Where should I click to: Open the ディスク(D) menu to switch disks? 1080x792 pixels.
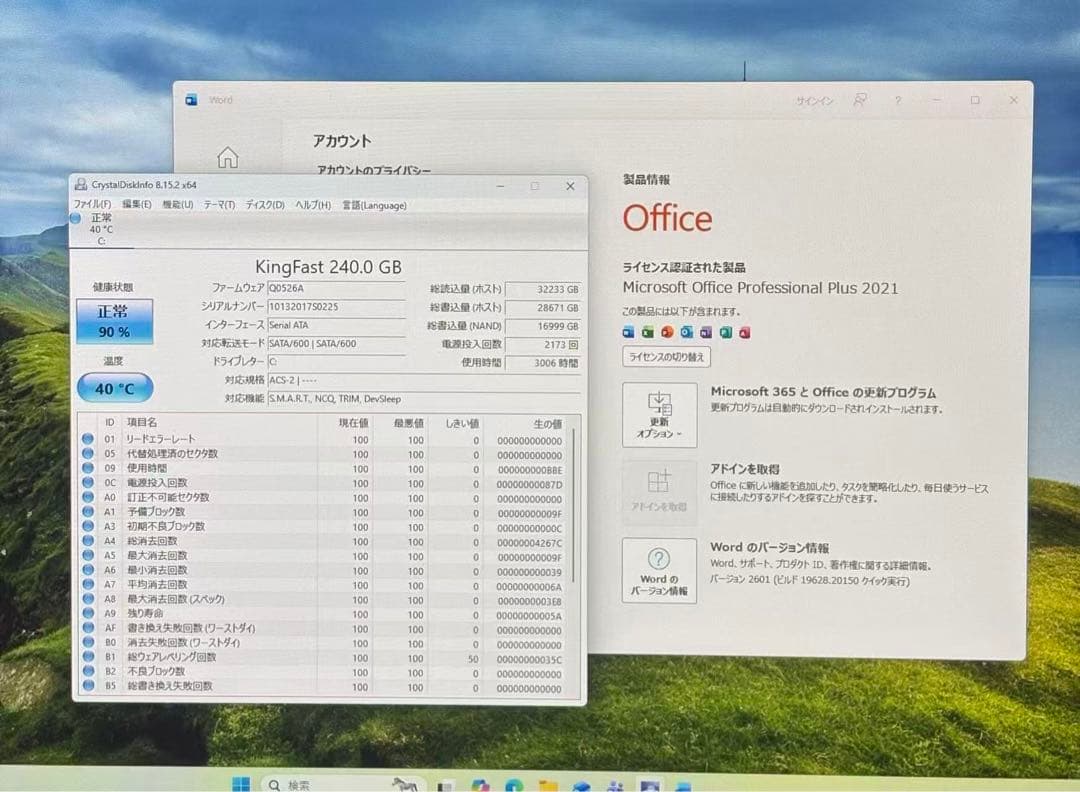(x=260, y=204)
